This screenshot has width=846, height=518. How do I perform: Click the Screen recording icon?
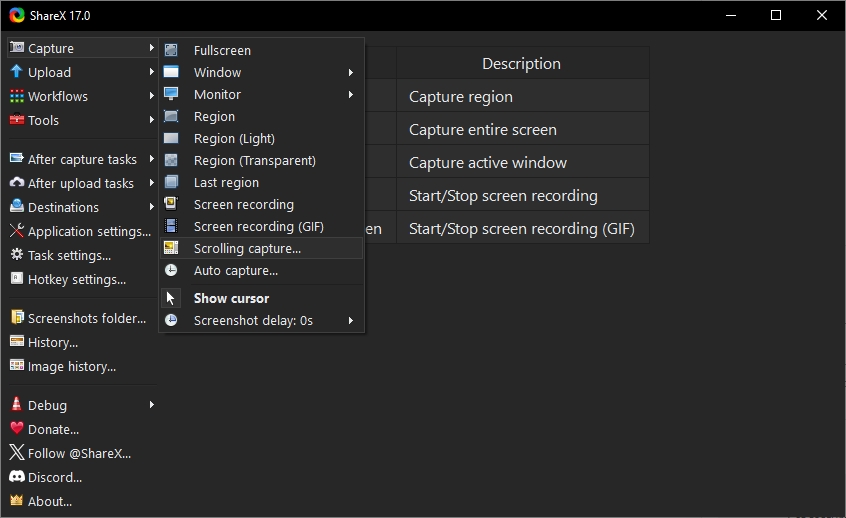point(171,204)
